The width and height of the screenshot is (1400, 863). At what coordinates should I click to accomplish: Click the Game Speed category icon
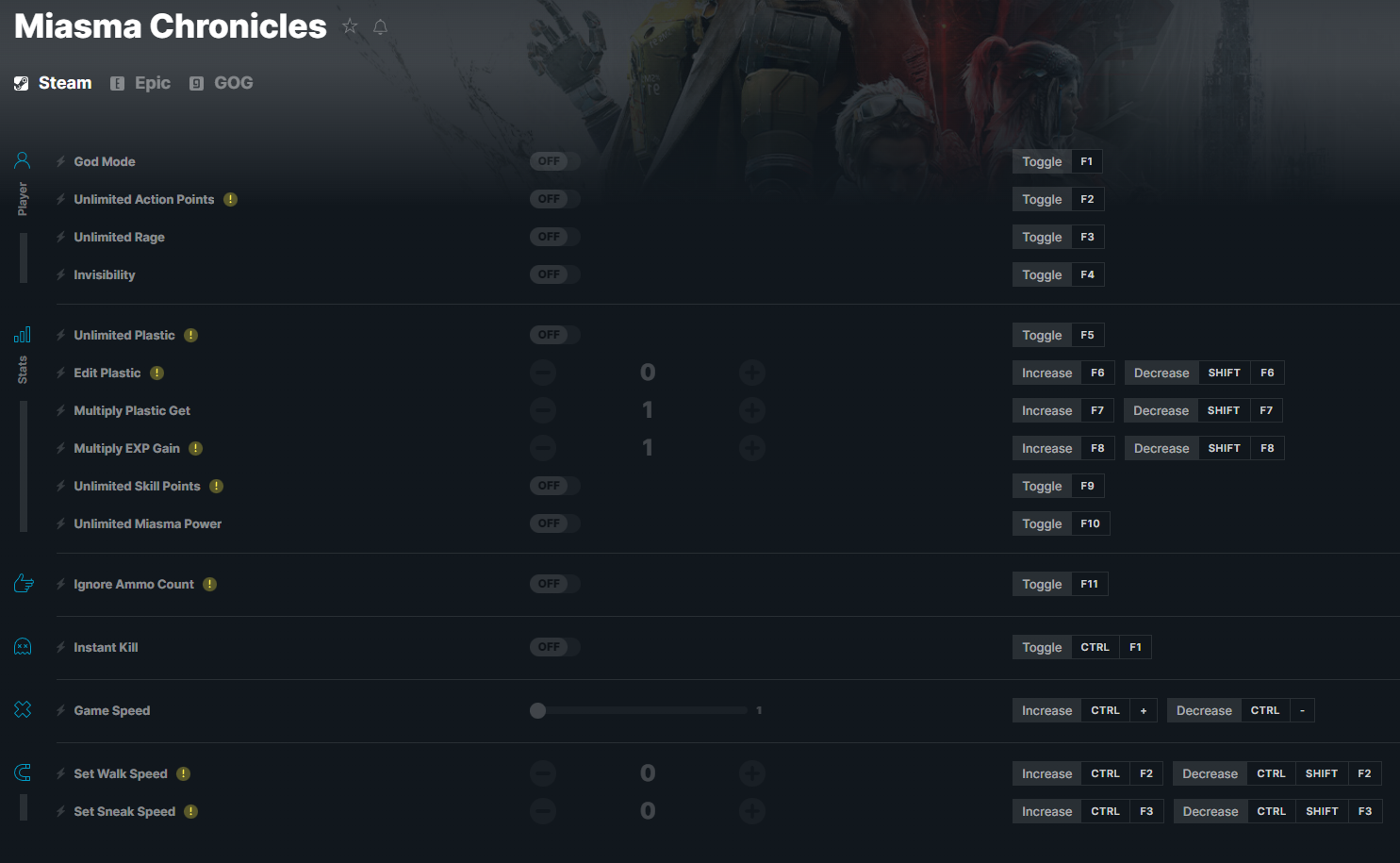pos(23,709)
